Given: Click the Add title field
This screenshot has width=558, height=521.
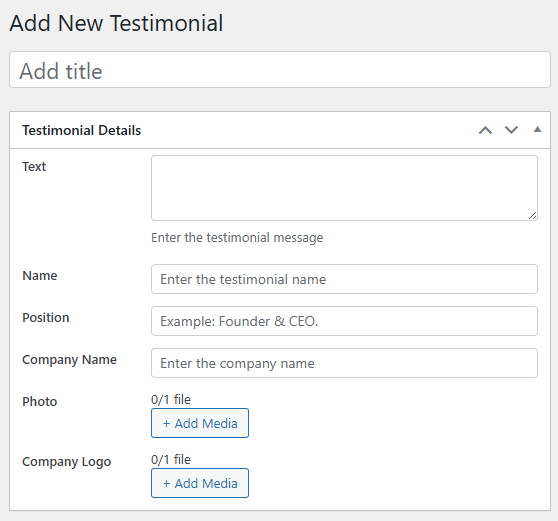Looking at the screenshot, I should (x=280, y=70).
